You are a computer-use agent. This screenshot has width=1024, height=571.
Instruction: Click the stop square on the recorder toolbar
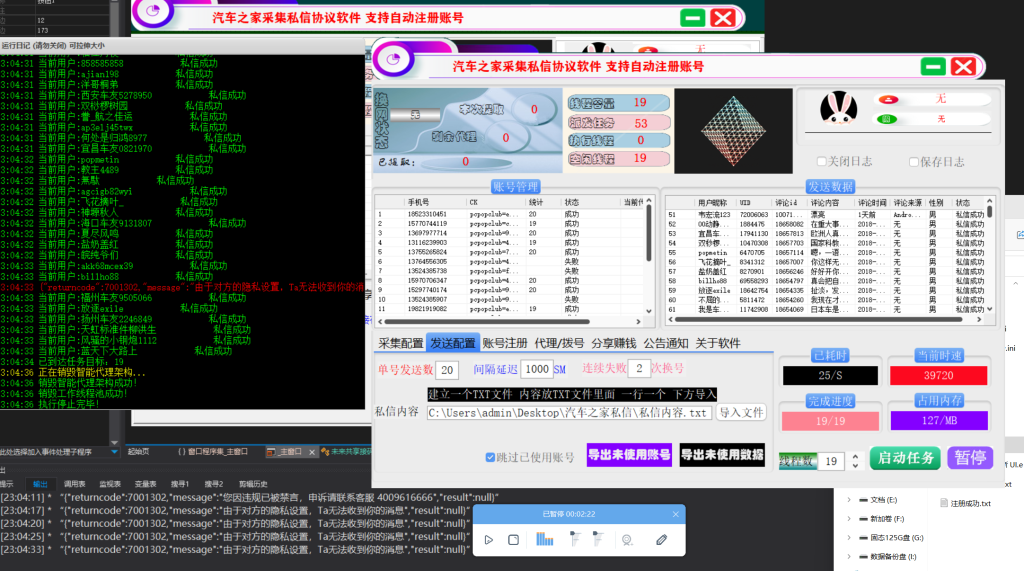pyautogui.click(x=513, y=540)
